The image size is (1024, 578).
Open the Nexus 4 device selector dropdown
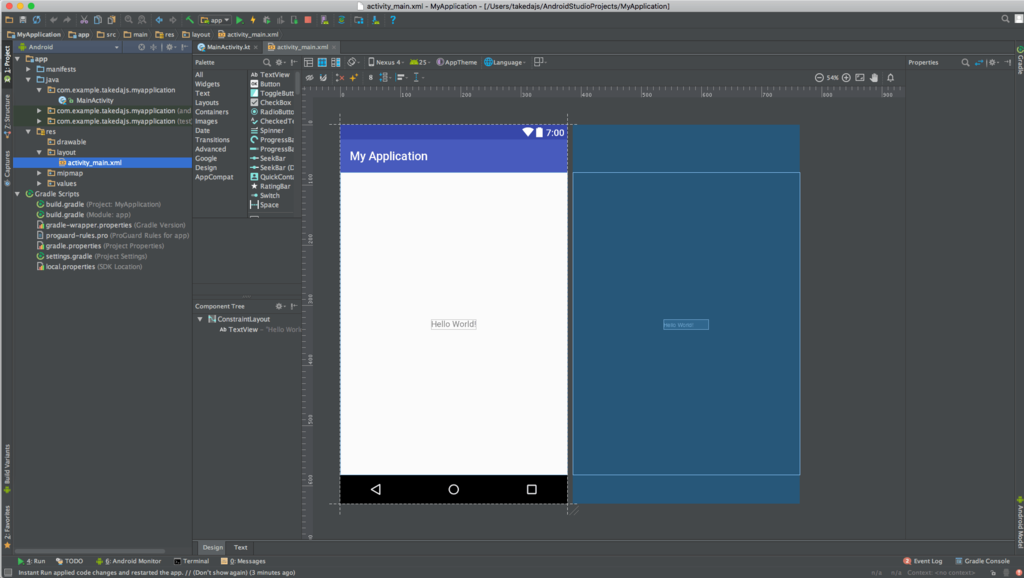(389, 62)
